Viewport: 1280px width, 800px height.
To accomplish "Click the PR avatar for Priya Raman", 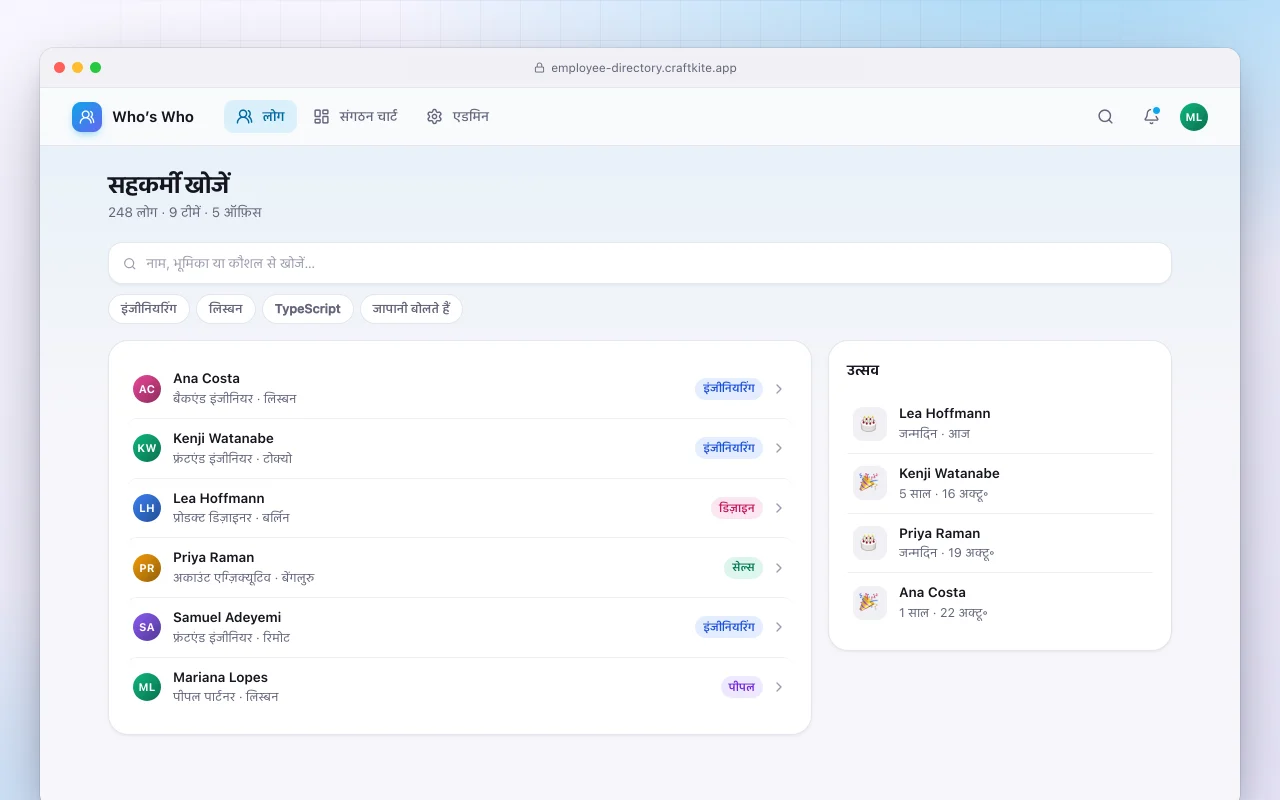I will pos(147,568).
